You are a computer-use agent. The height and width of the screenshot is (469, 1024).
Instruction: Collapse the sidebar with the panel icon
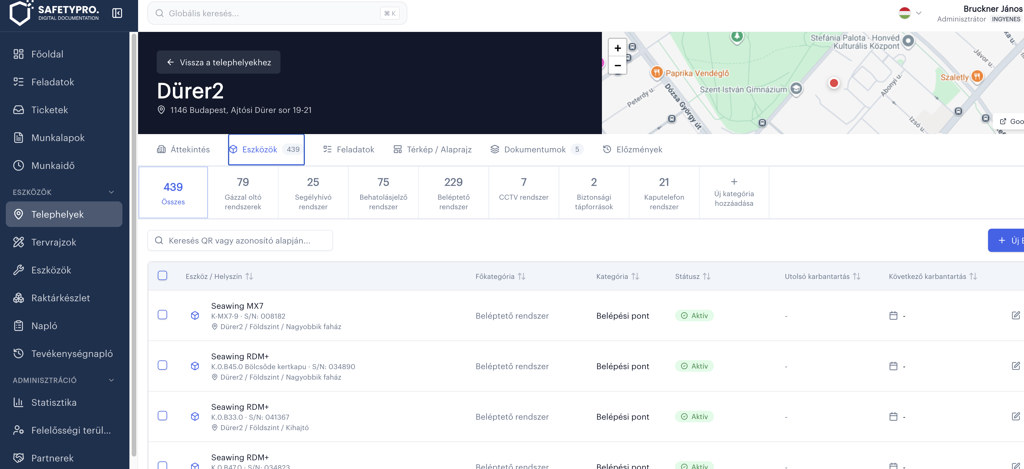point(117,13)
